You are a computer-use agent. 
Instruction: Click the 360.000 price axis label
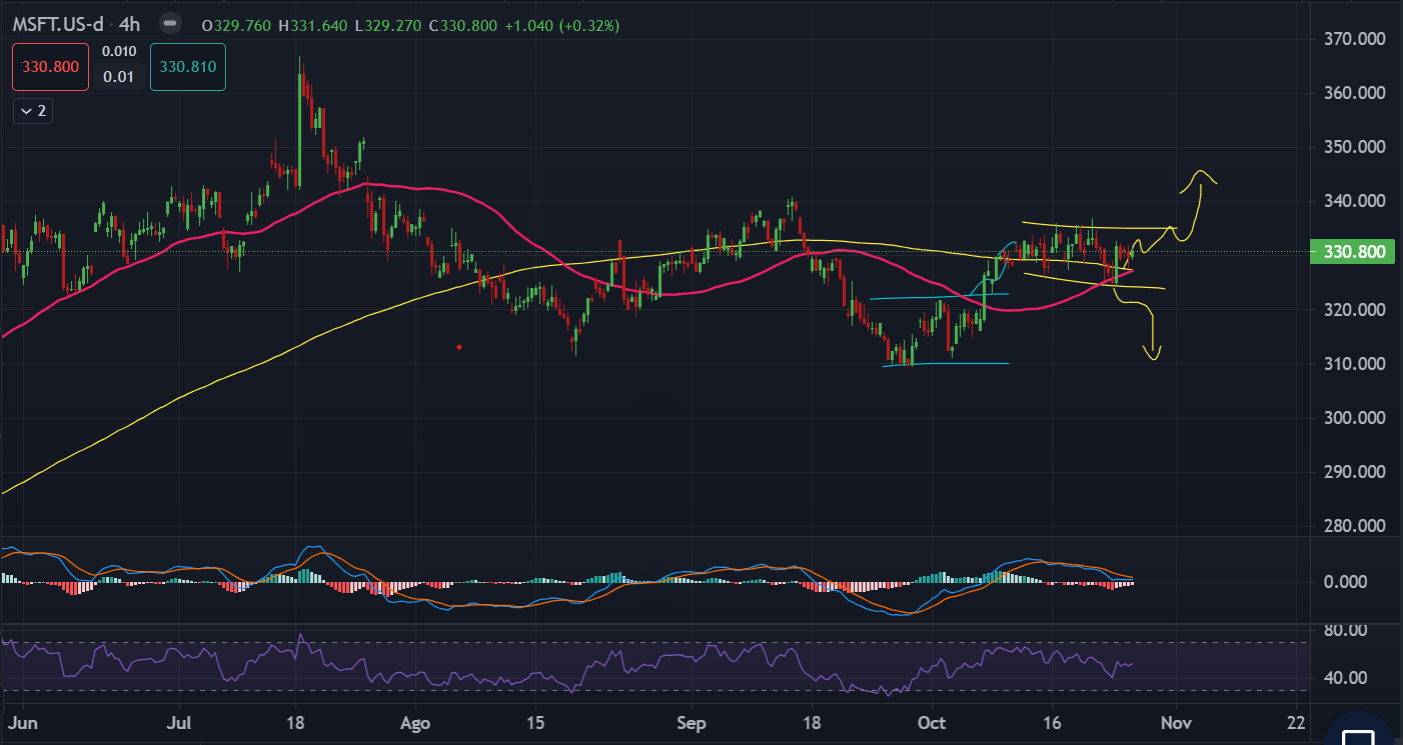[1357, 93]
